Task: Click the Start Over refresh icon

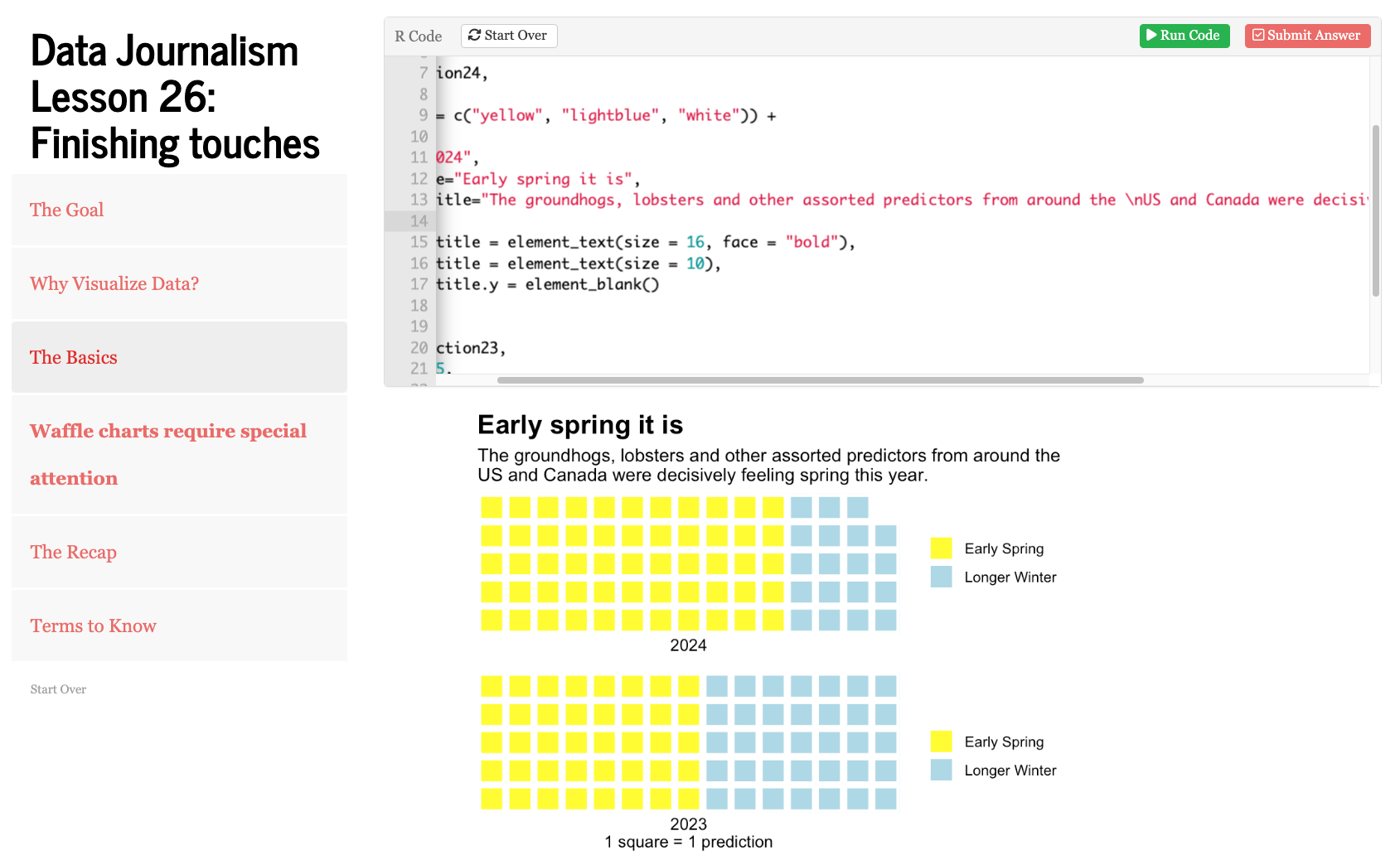Action: (474, 35)
